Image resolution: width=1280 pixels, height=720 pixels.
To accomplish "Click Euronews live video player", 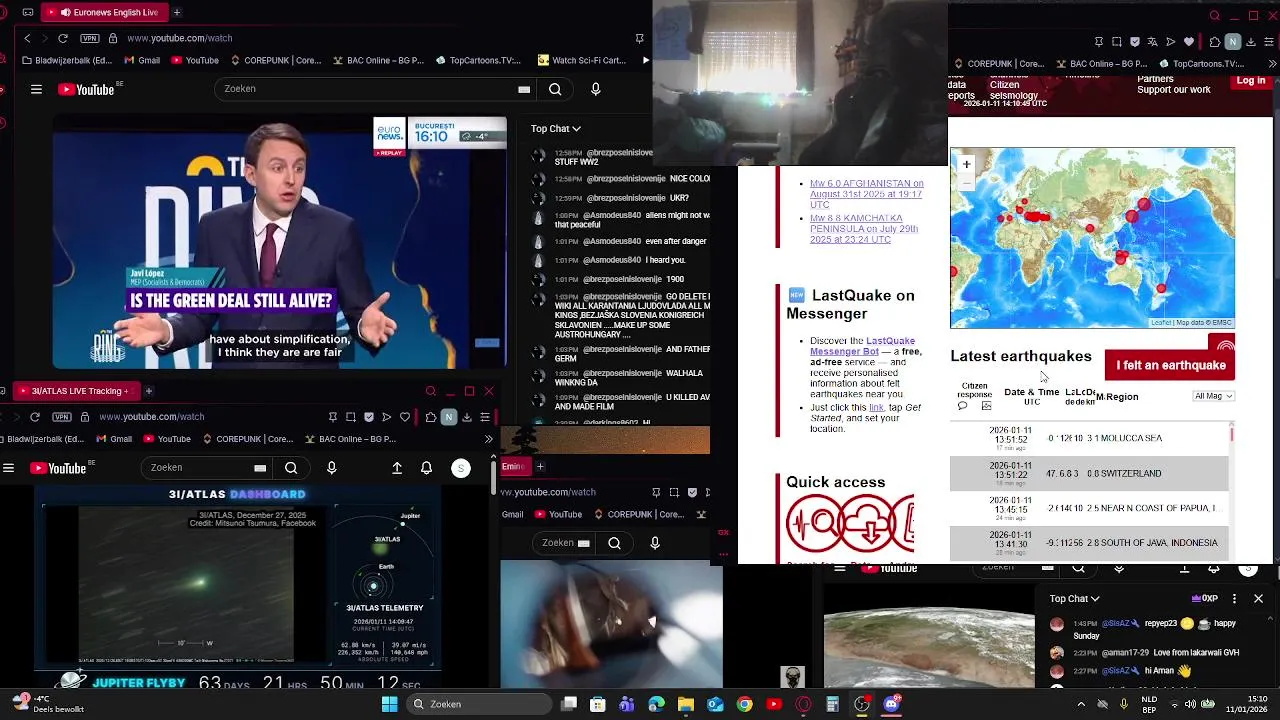I will 280,243.
